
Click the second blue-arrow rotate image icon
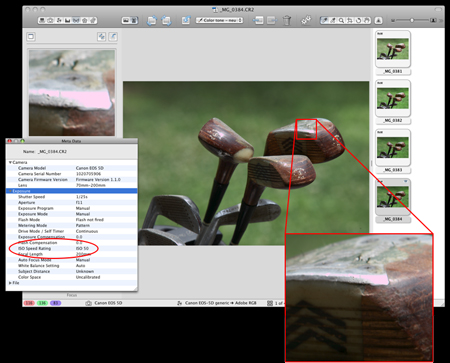pyautogui.click(x=166, y=21)
